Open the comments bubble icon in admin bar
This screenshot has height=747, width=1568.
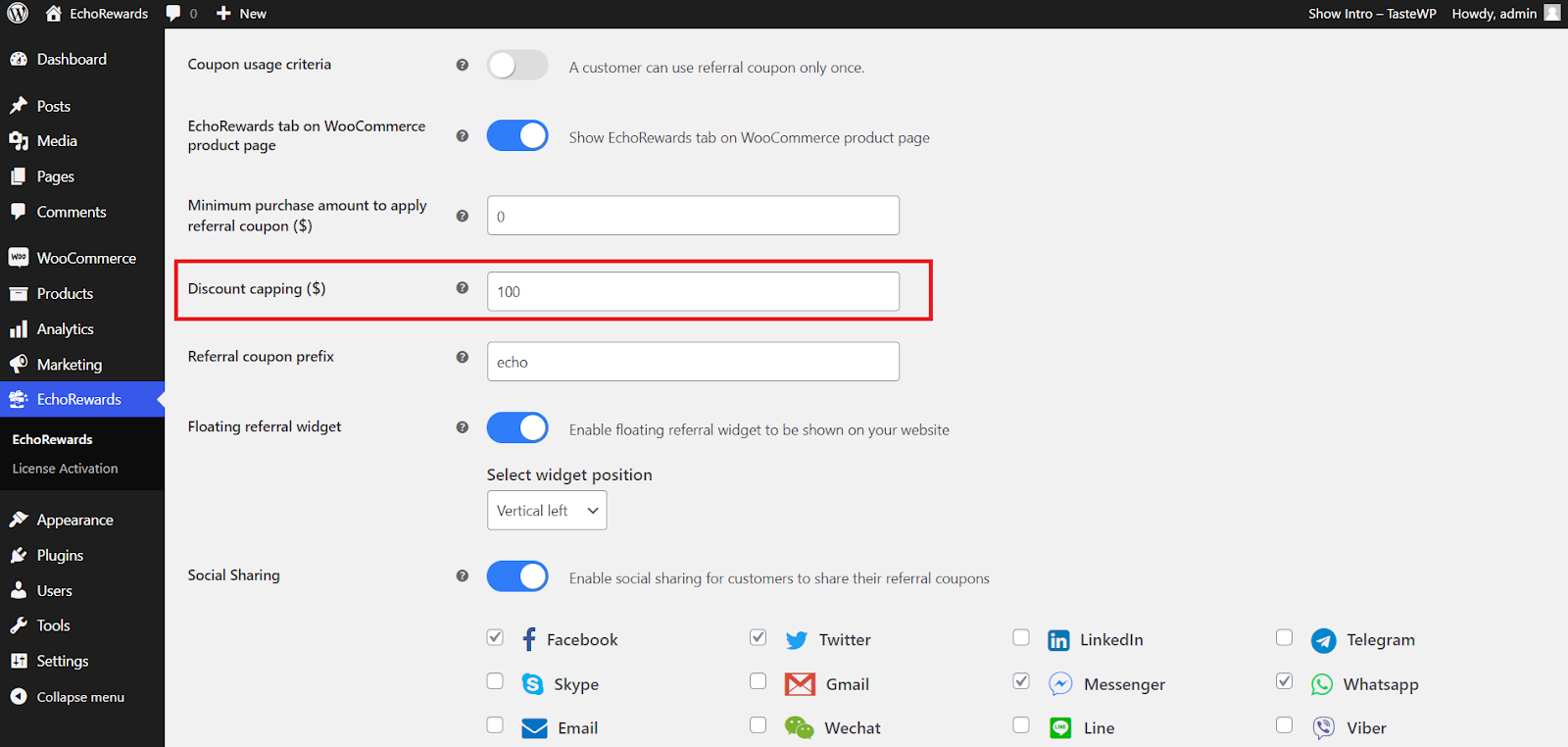tap(173, 14)
